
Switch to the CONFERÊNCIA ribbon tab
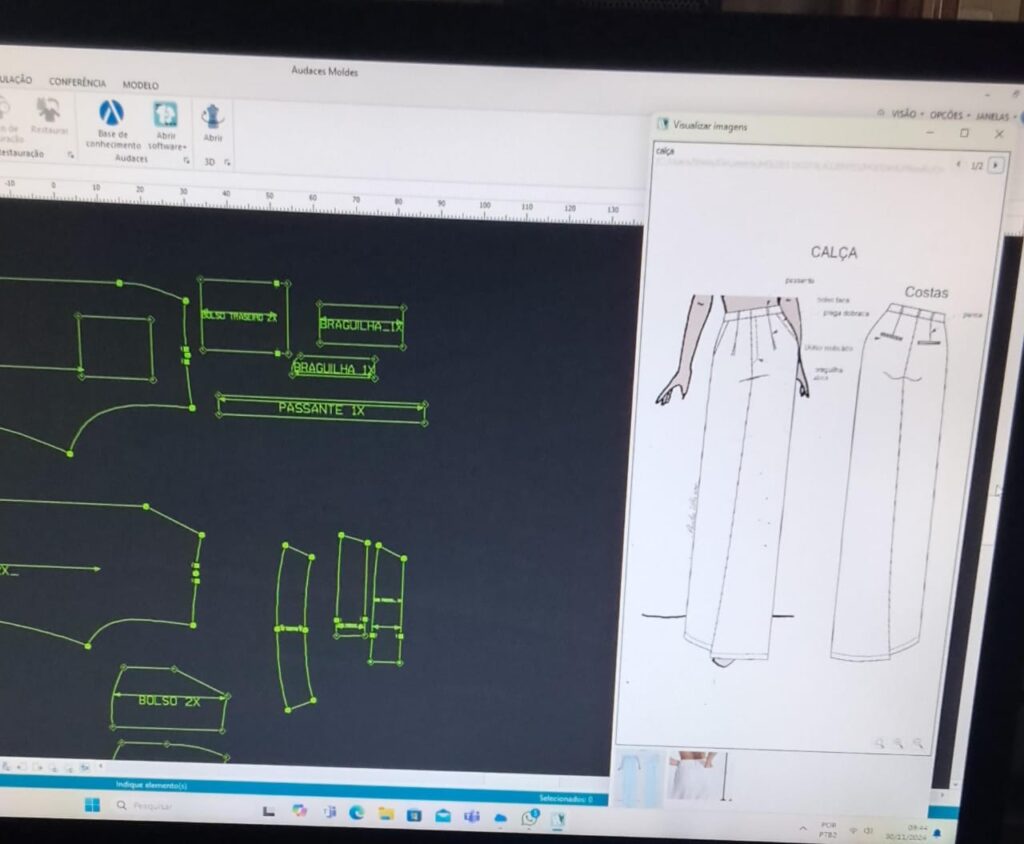point(77,82)
